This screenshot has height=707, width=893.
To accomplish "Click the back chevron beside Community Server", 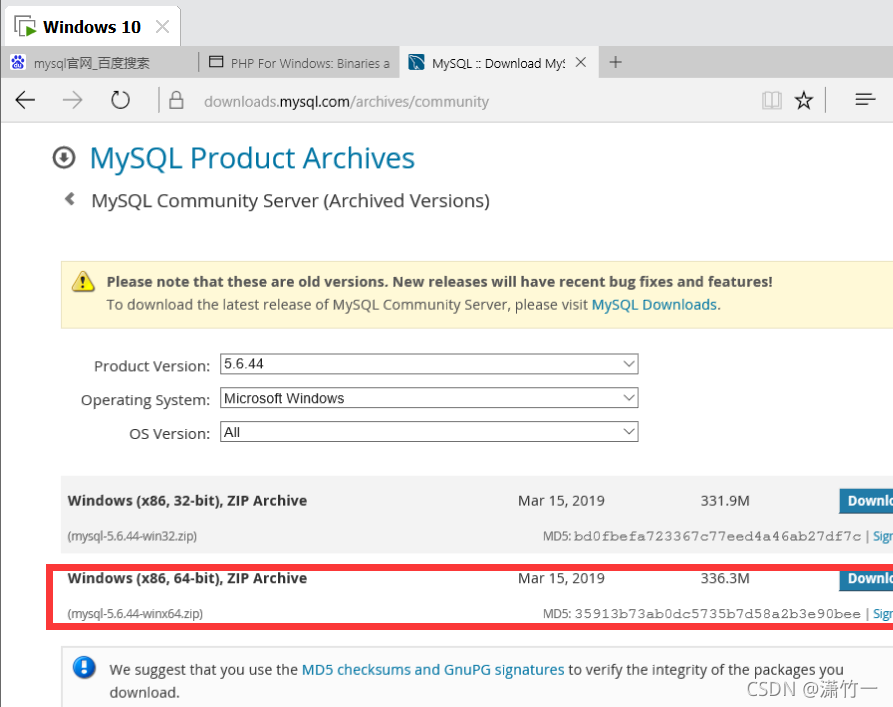I will (x=70, y=199).
